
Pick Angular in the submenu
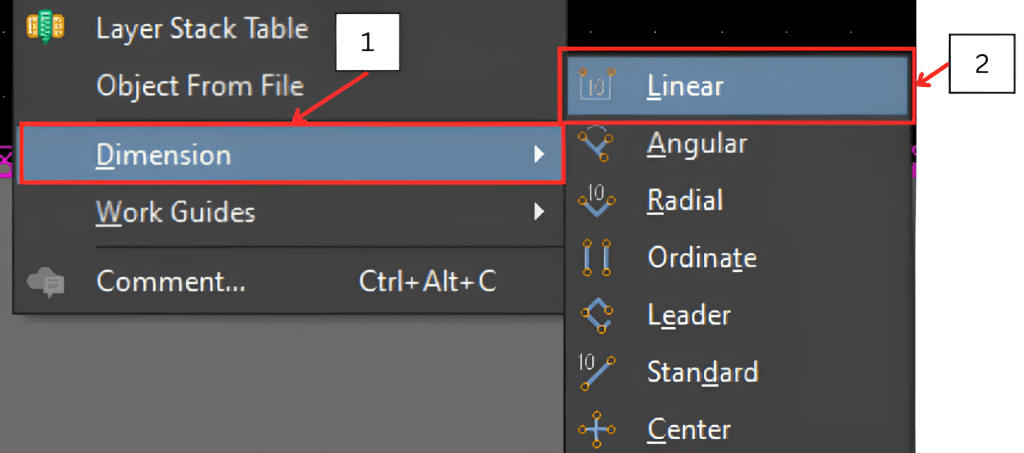click(x=697, y=144)
